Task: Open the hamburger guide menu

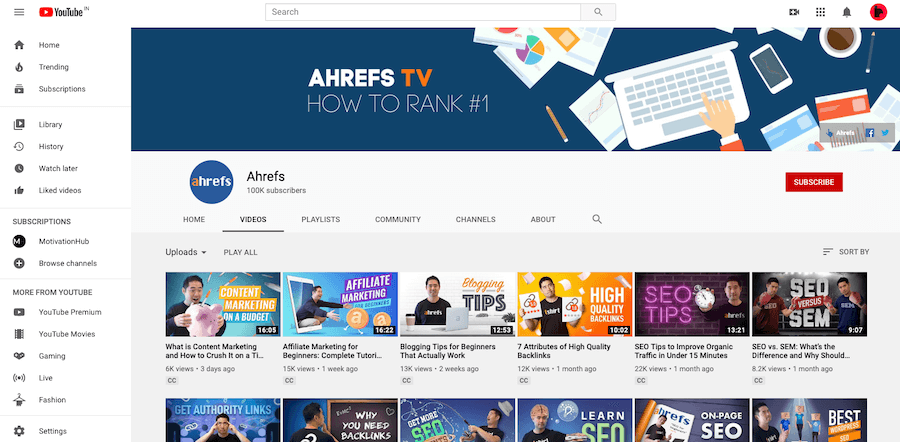Action: point(19,11)
